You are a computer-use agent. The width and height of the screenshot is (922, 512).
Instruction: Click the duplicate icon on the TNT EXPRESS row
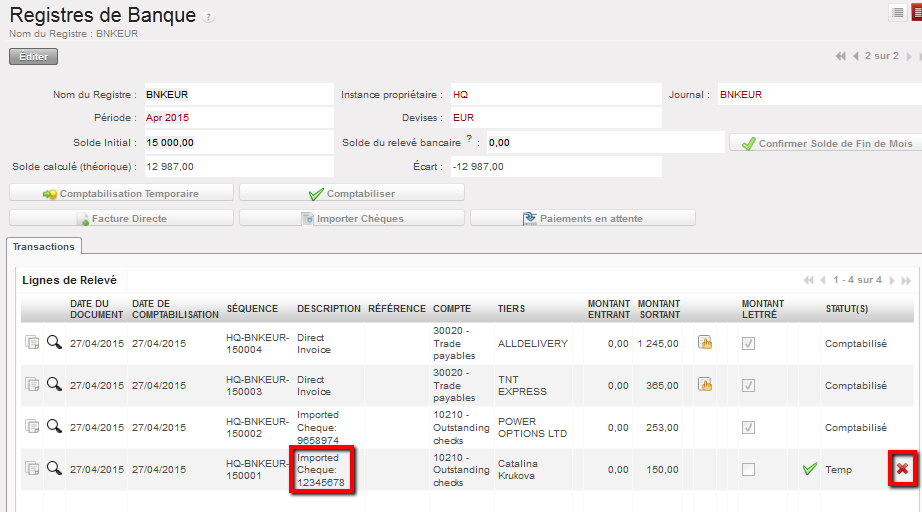pos(32,385)
